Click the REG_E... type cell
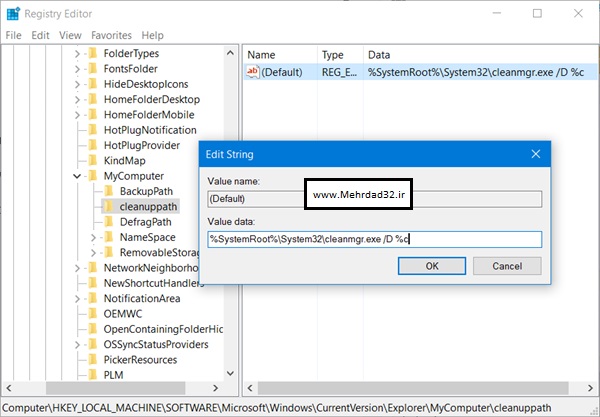The height and width of the screenshot is (417, 600). coord(339,72)
